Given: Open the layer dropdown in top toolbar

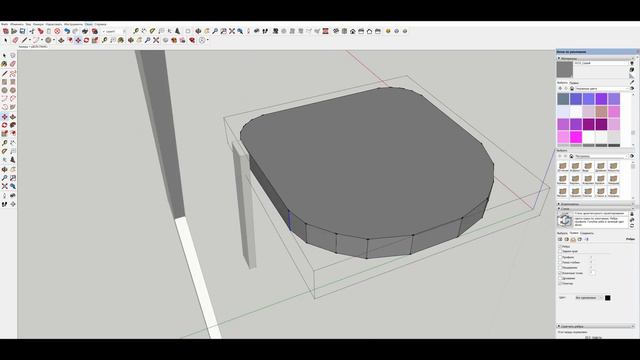Looking at the screenshot, I should pos(113,31).
